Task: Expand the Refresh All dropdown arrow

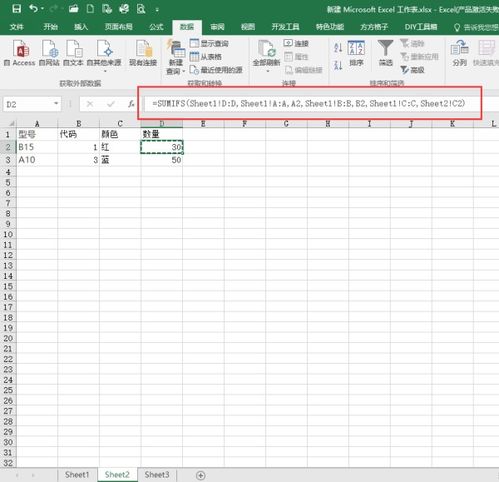Action: click(x=267, y=71)
